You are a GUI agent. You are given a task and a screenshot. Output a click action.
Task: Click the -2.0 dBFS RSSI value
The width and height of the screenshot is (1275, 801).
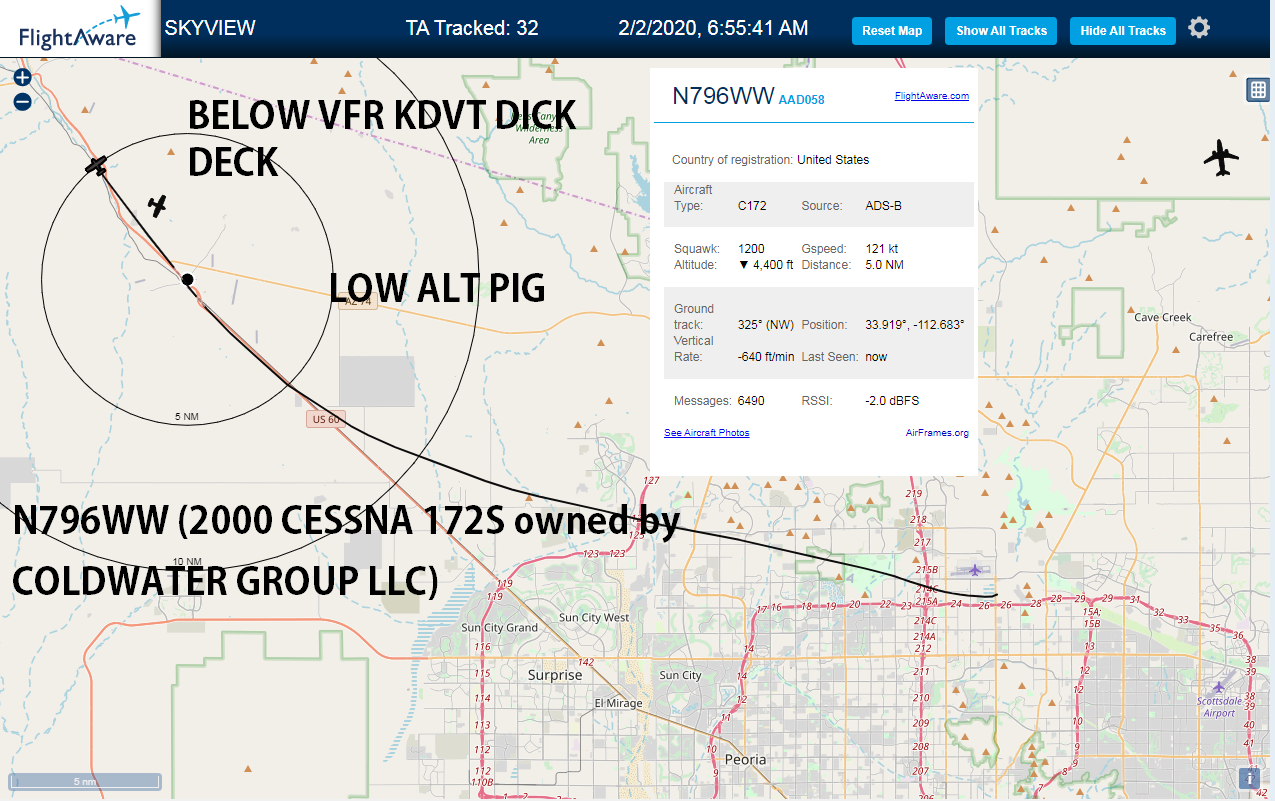(892, 401)
